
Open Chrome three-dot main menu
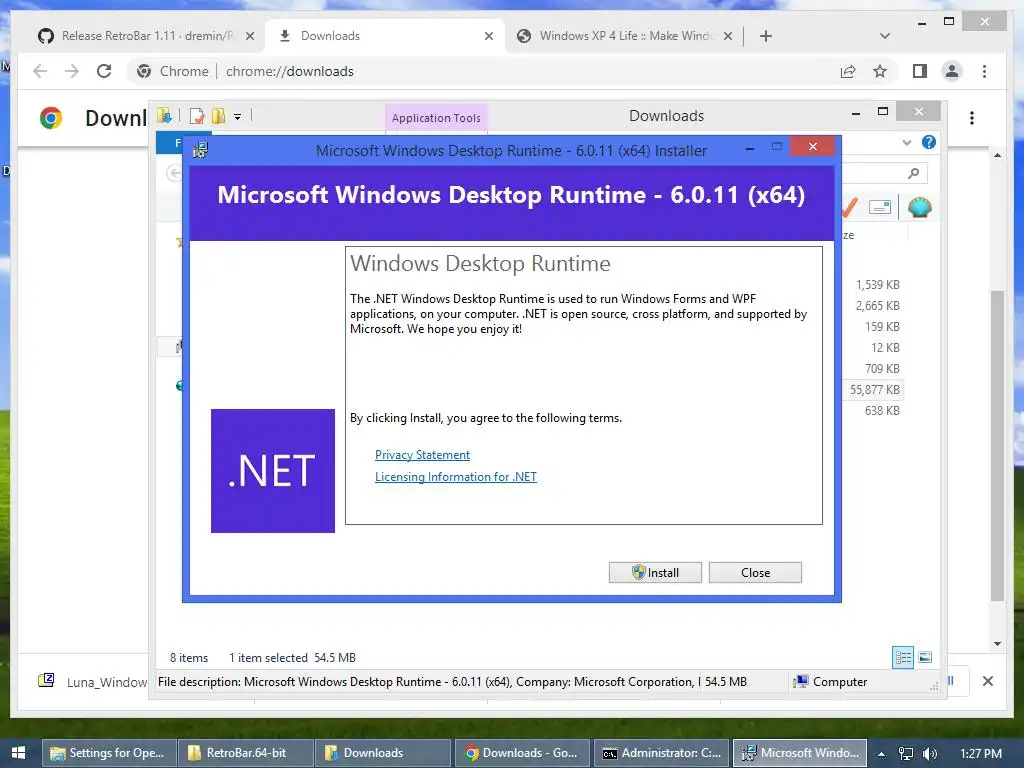(x=984, y=71)
